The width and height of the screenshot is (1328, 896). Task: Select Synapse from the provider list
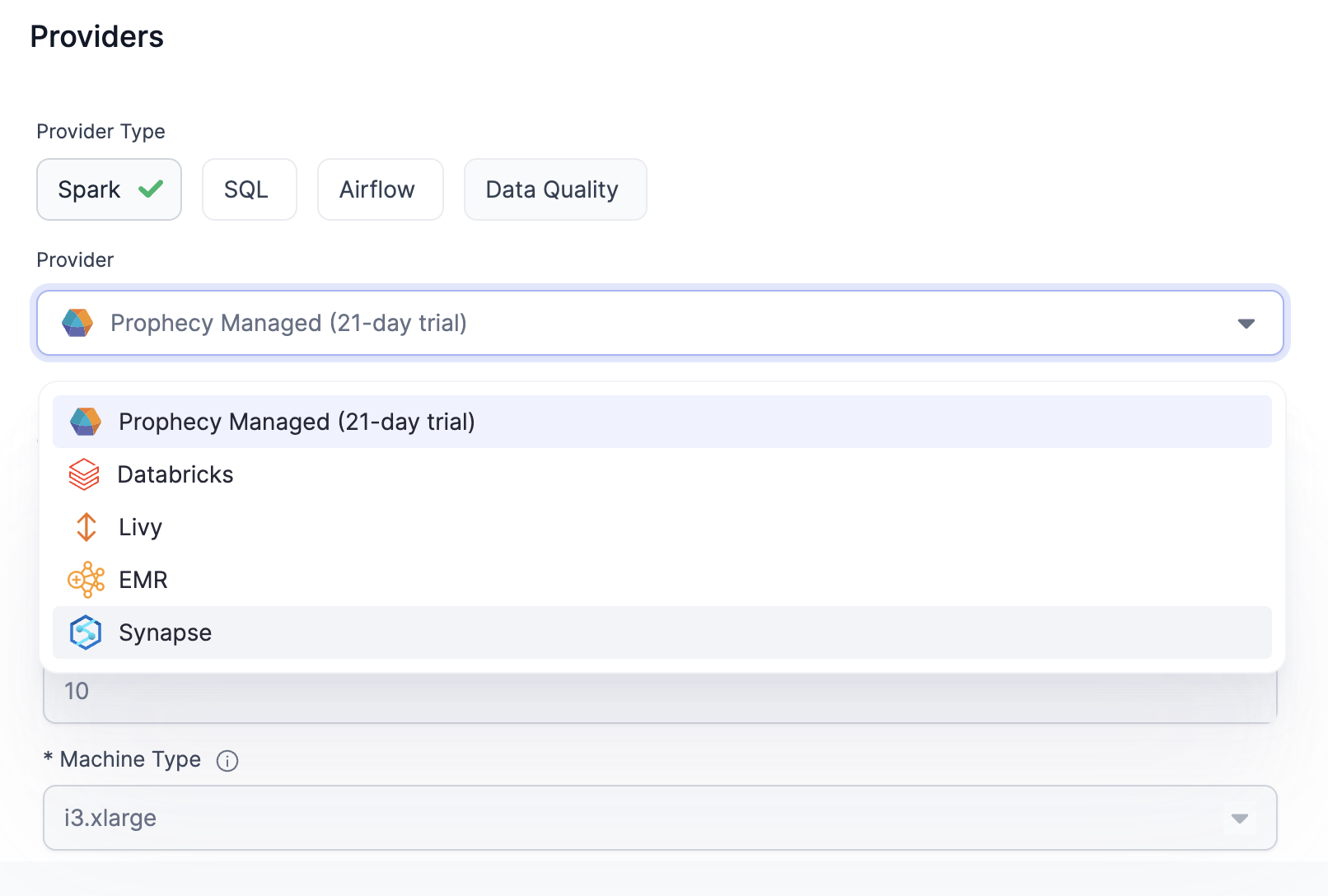tap(662, 632)
